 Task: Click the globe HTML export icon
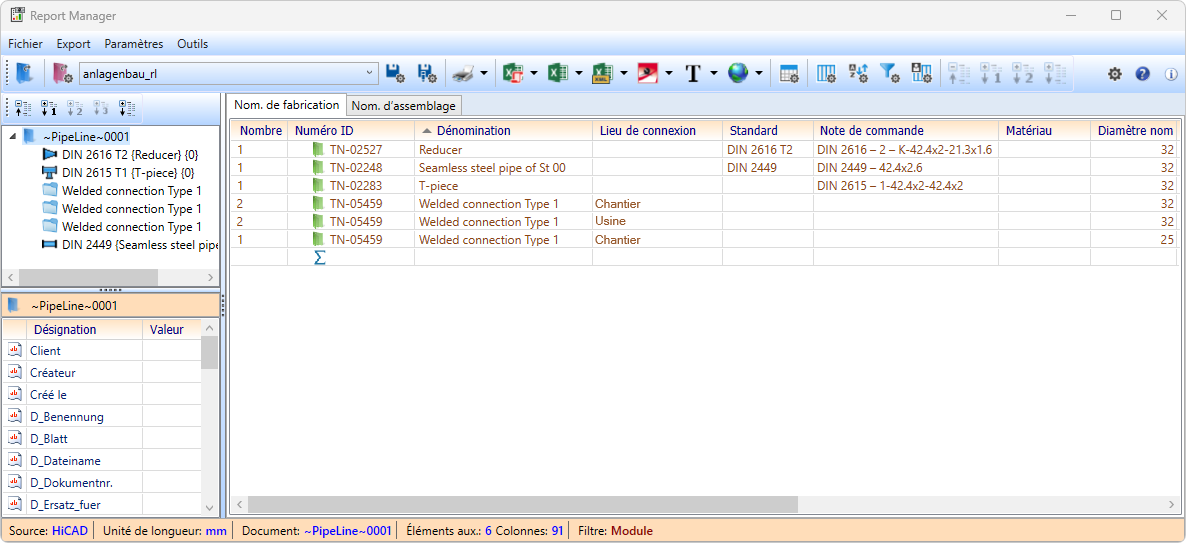coord(738,73)
